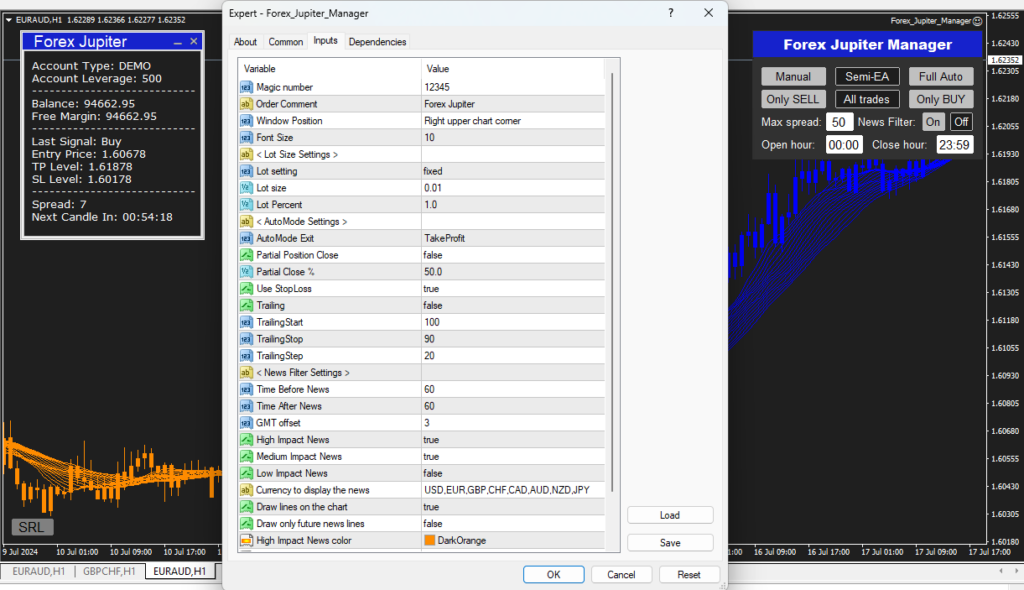
Task: Switch to the Dependencies tab
Action: pyautogui.click(x=377, y=42)
